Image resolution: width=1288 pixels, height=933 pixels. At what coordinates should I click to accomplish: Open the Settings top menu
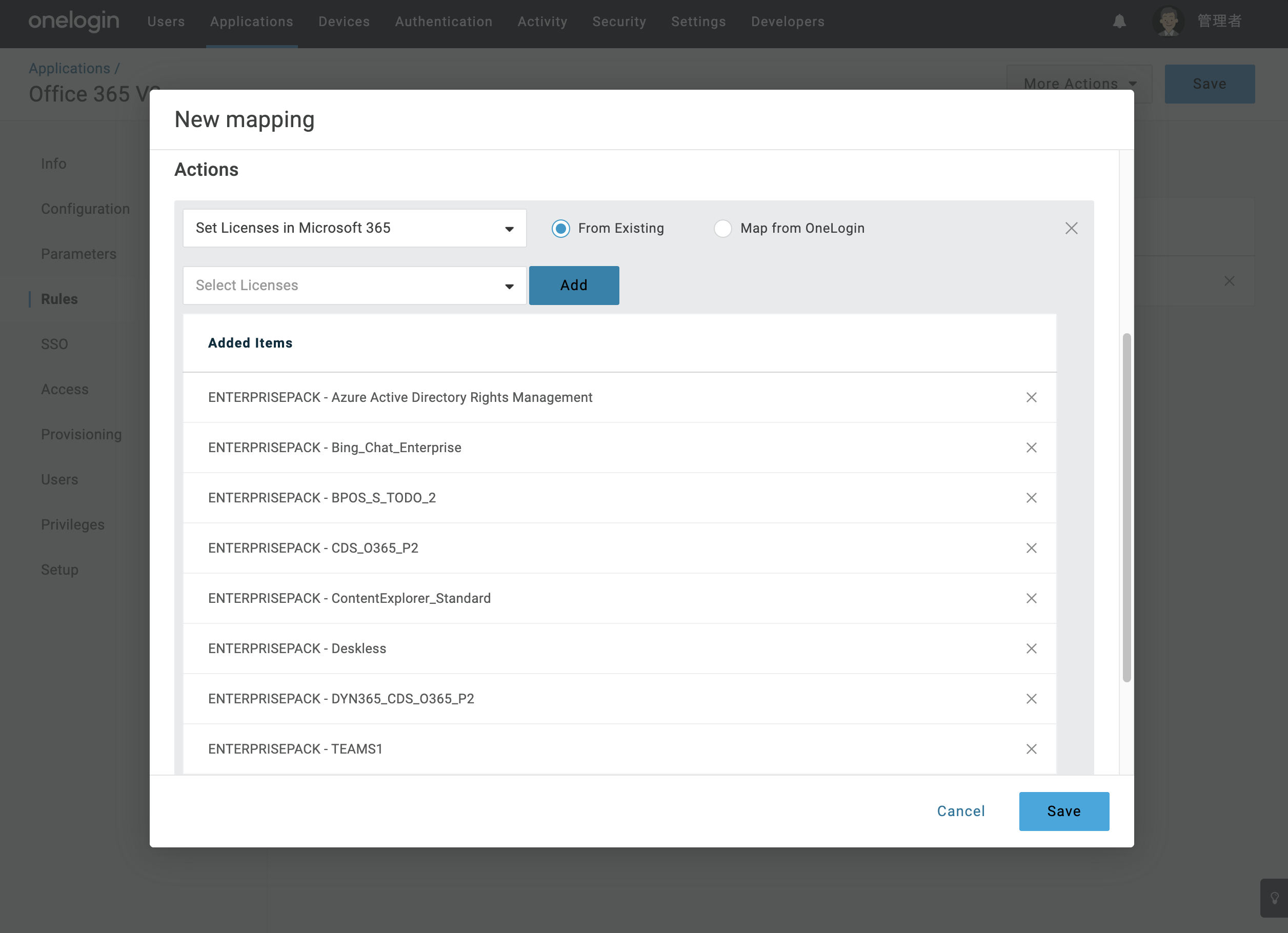698,22
